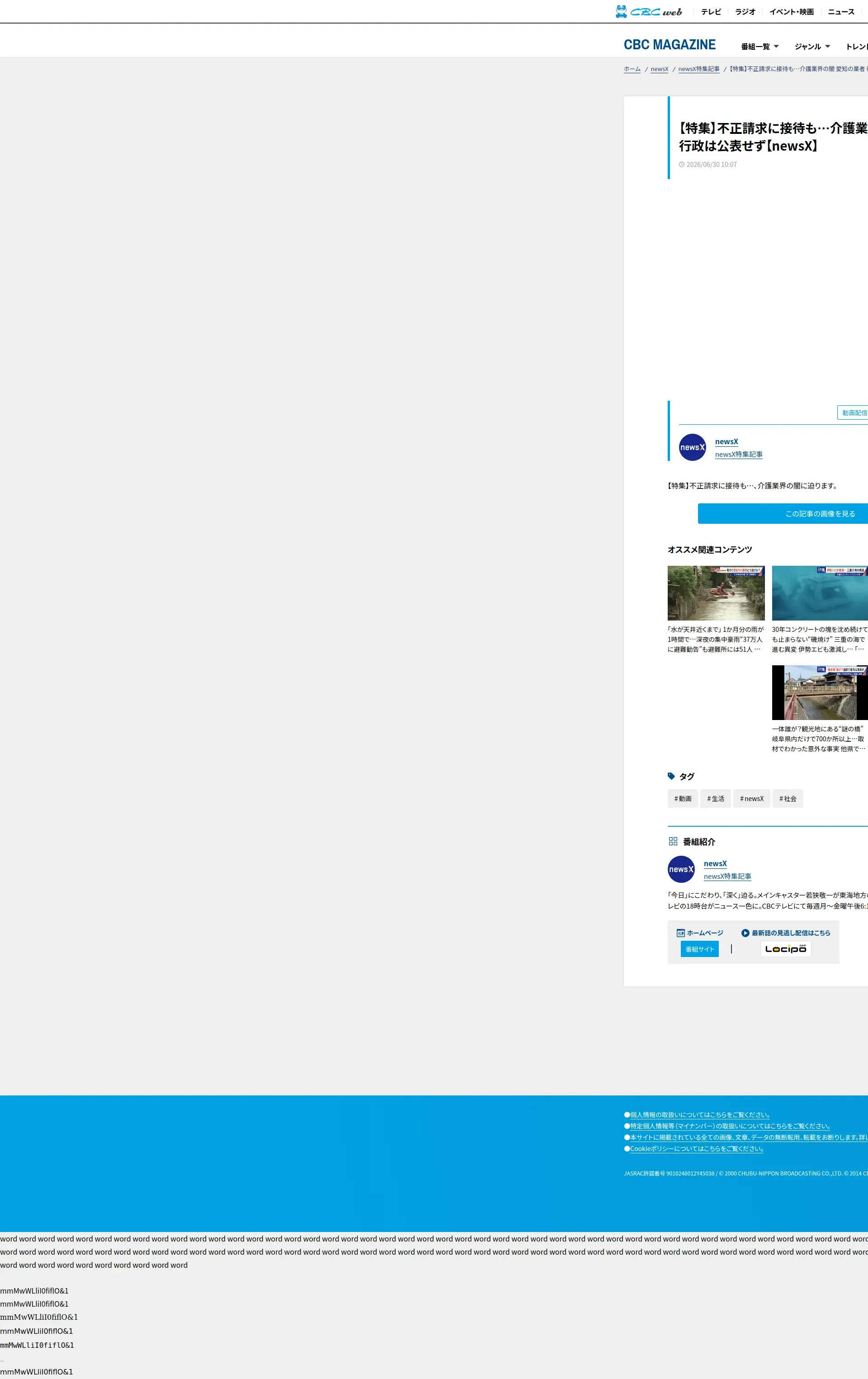The image size is (868, 1379).
Task: Open the 個人情報の取扱い footer link
Action: coord(700,1114)
